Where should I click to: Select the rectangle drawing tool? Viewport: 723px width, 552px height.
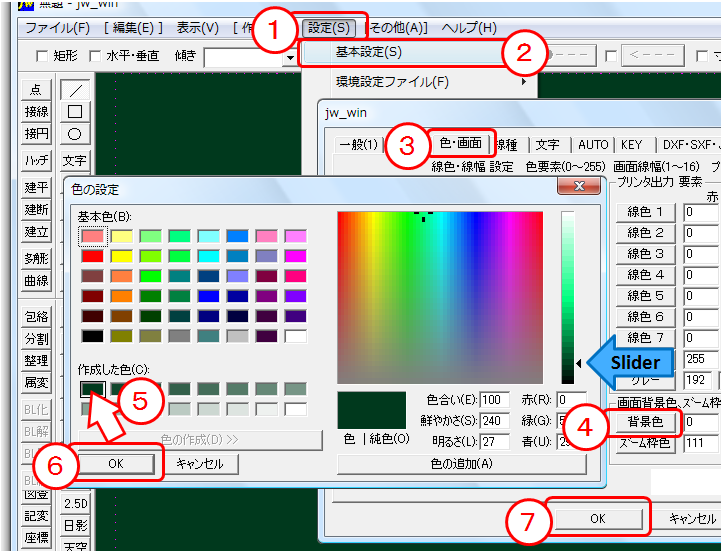tap(74, 112)
